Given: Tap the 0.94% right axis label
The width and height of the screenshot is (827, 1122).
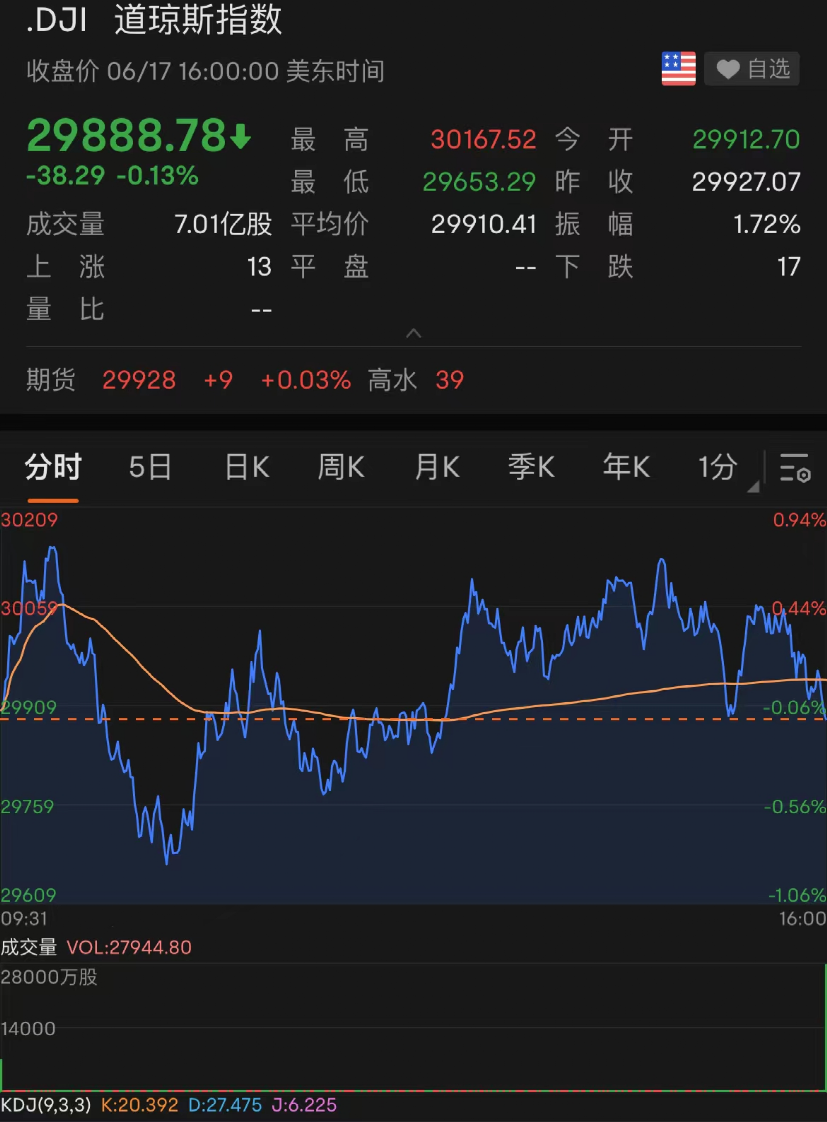Looking at the screenshot, I should coord(799,520).
